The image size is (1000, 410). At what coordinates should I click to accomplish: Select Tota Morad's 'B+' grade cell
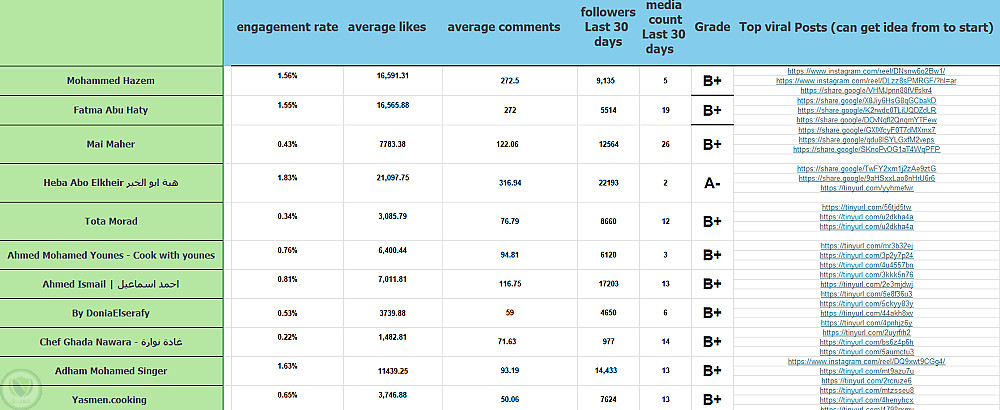[x=712, y=221]
